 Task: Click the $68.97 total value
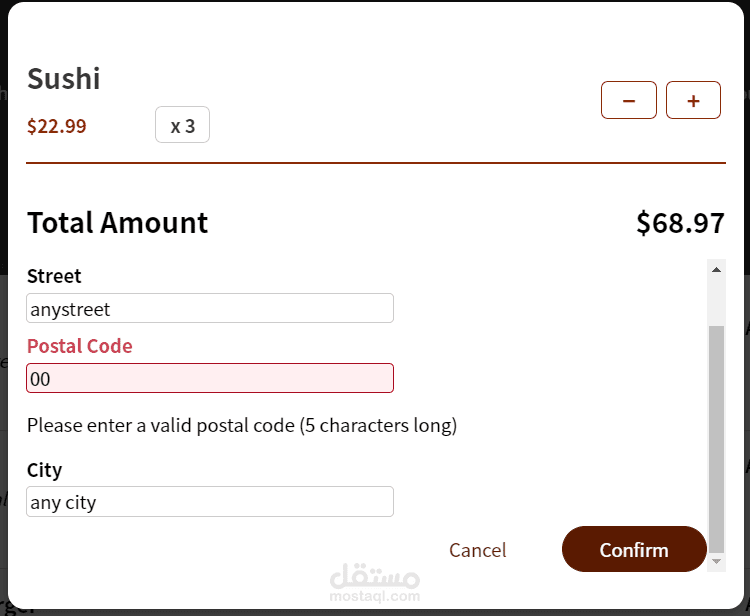(x=680, y=222)
